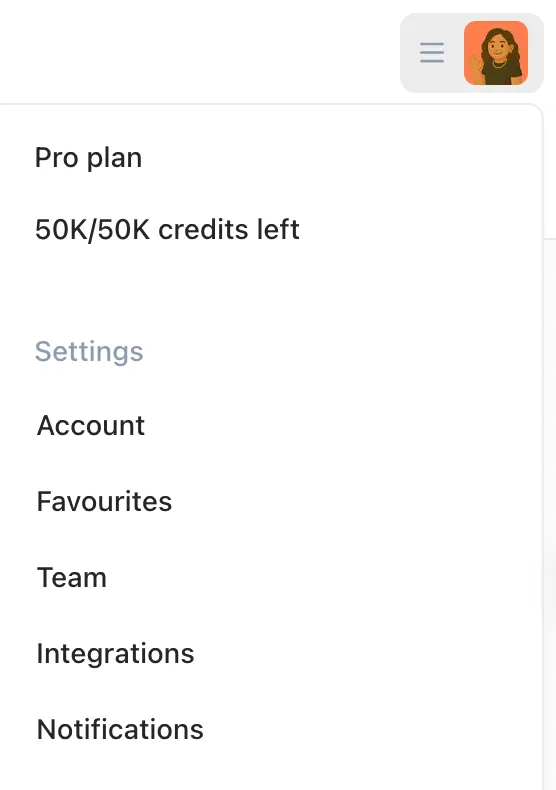Choose the Favourites menu item
This screenshot has width=556, height=790.
coord(104,502)
